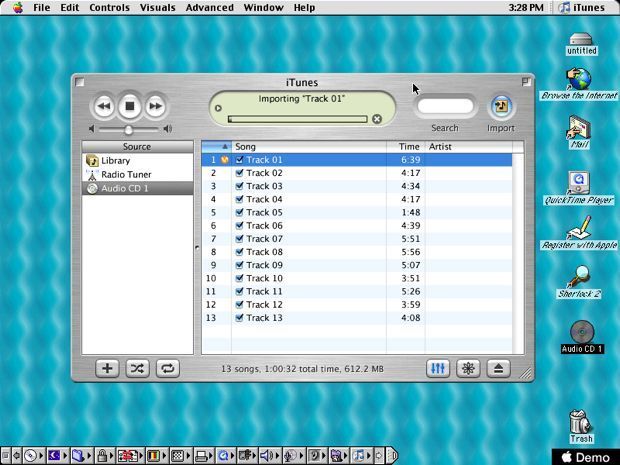
Task: Open the Edit menu
Action: [70, 8]
